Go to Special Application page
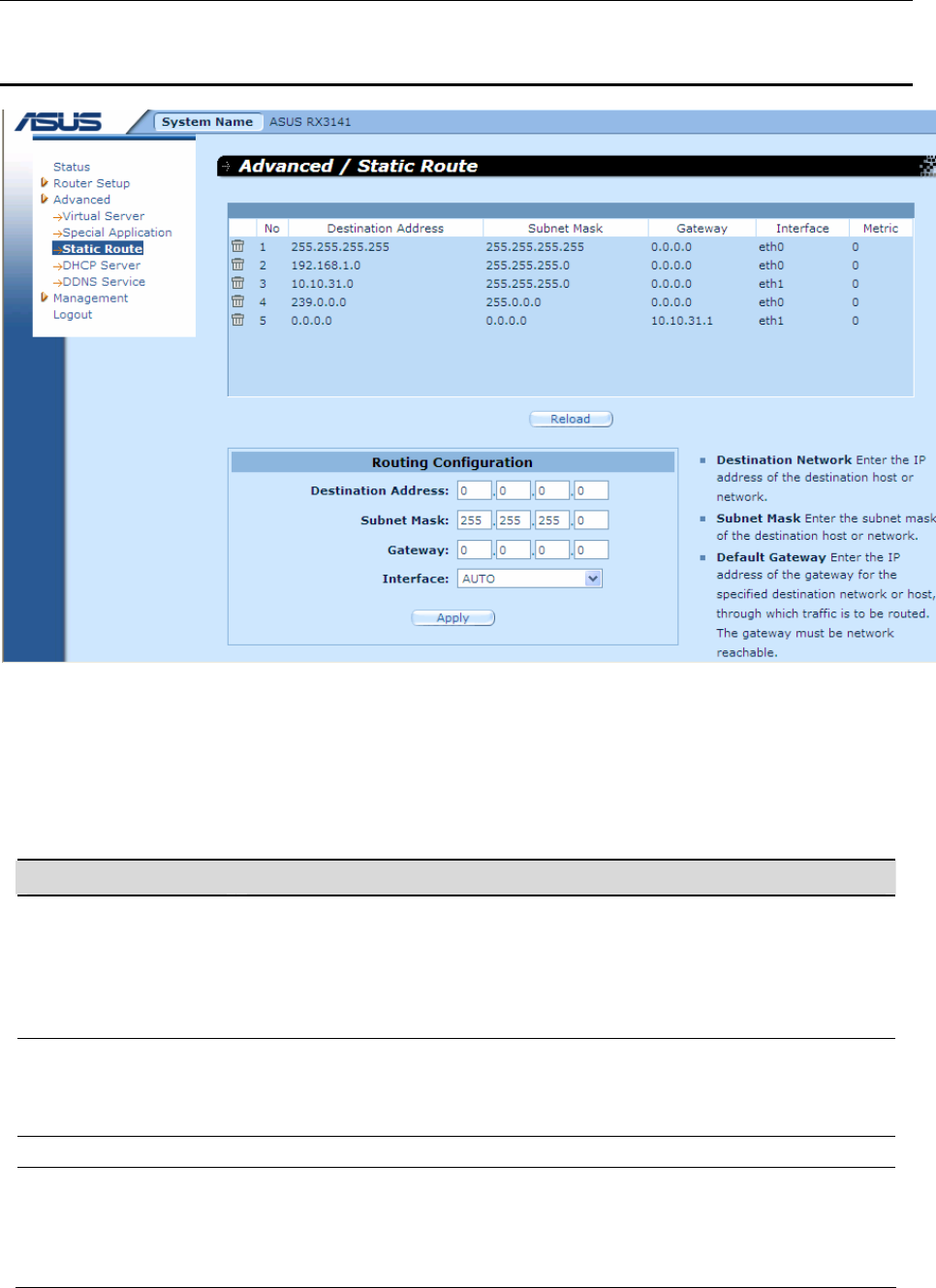This screenshot has width=936, height=1288. pyautogui.click(x=117, y=233)
